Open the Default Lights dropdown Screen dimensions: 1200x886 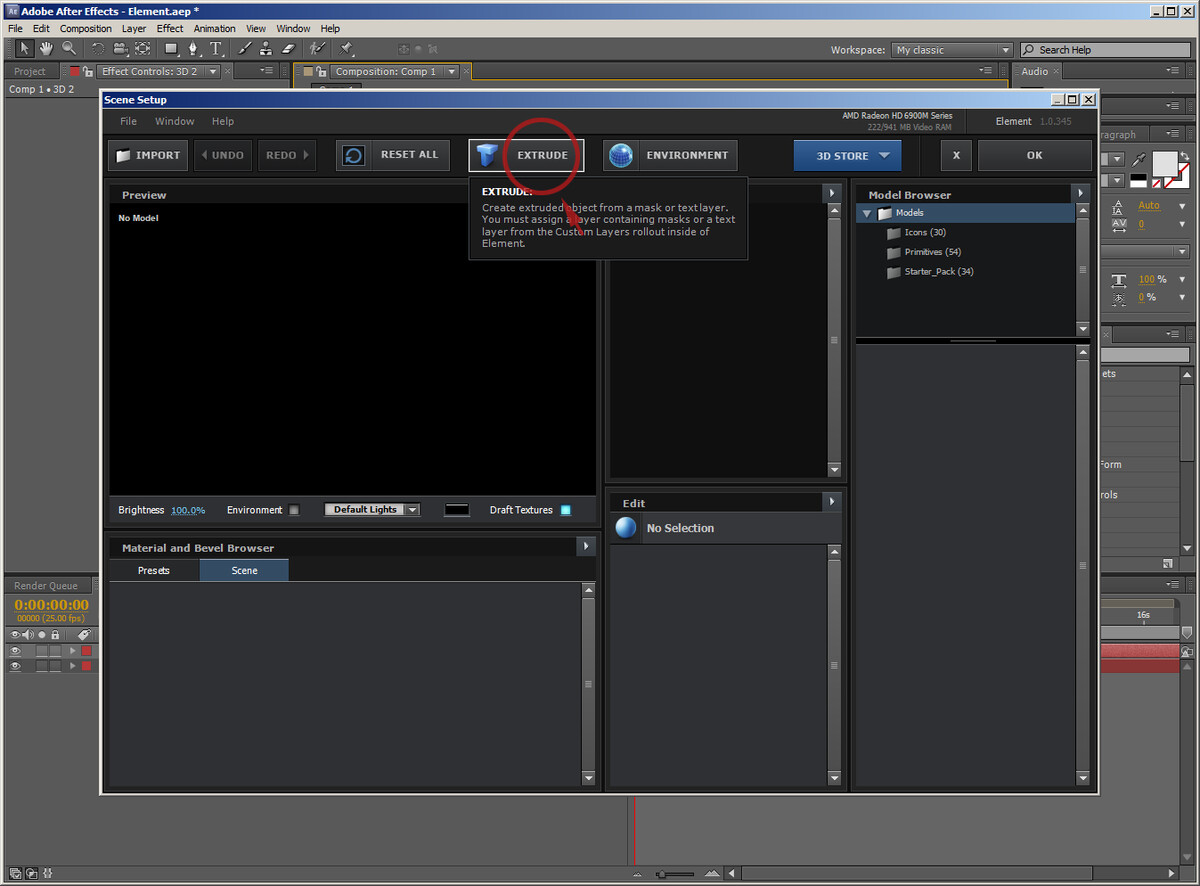click(372, 510)
